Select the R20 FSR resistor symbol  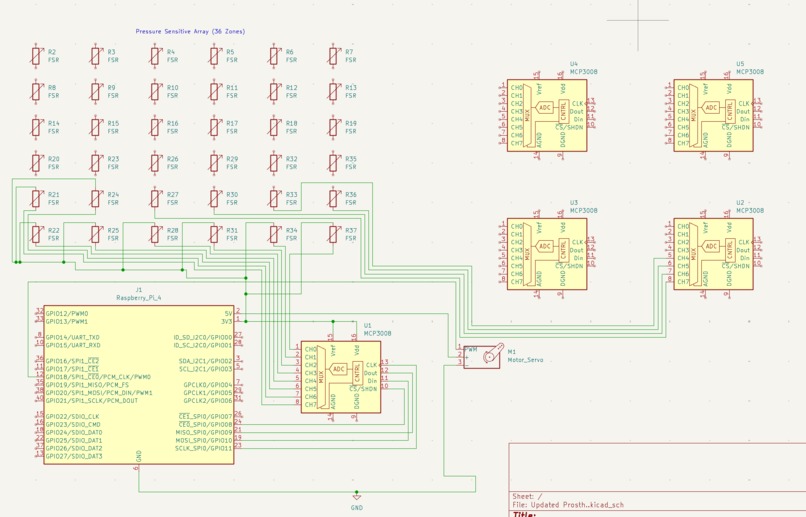tap(35, 163)
